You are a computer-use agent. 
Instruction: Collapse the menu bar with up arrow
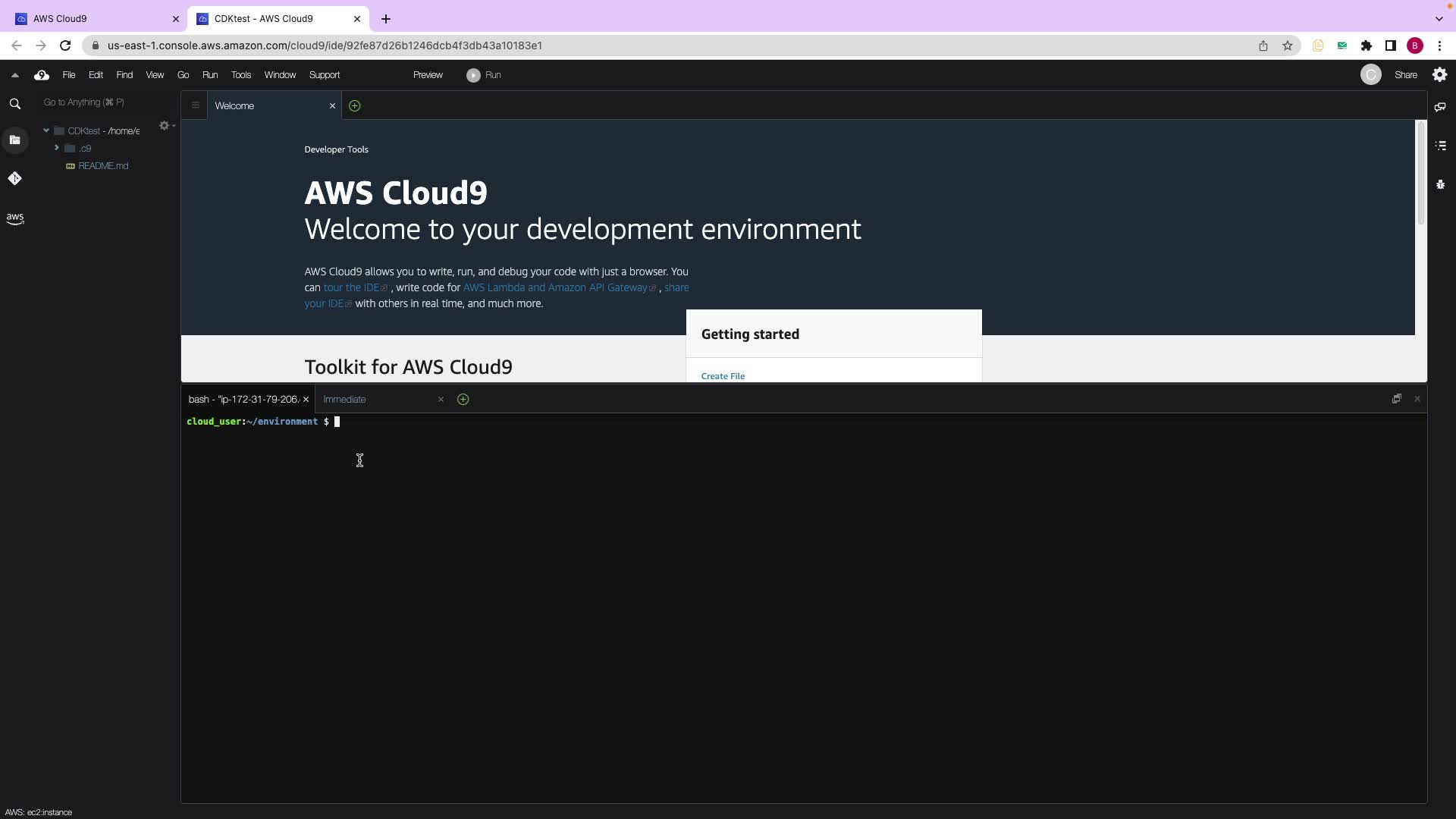(14, 75)
